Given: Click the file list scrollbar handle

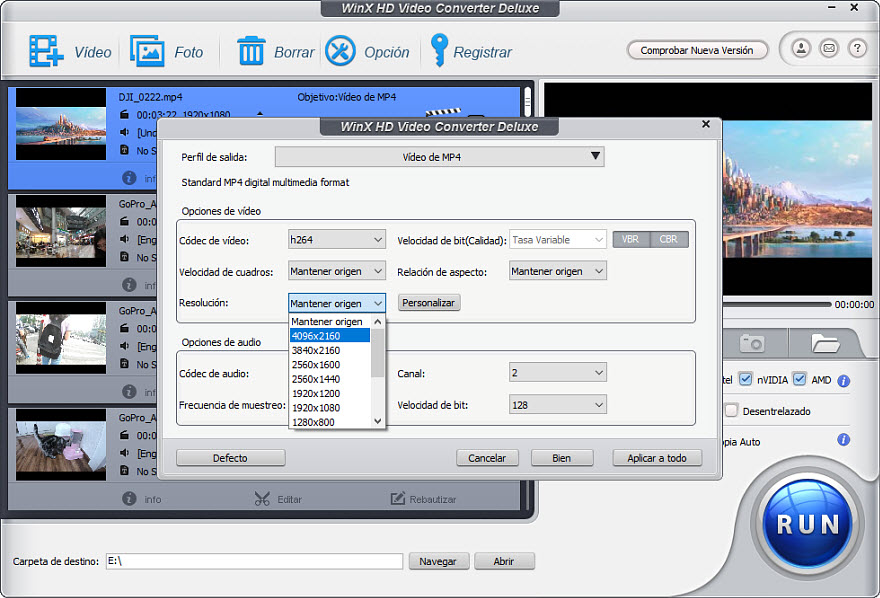Looking at the screenshot, I should click(x=528, y=102).
